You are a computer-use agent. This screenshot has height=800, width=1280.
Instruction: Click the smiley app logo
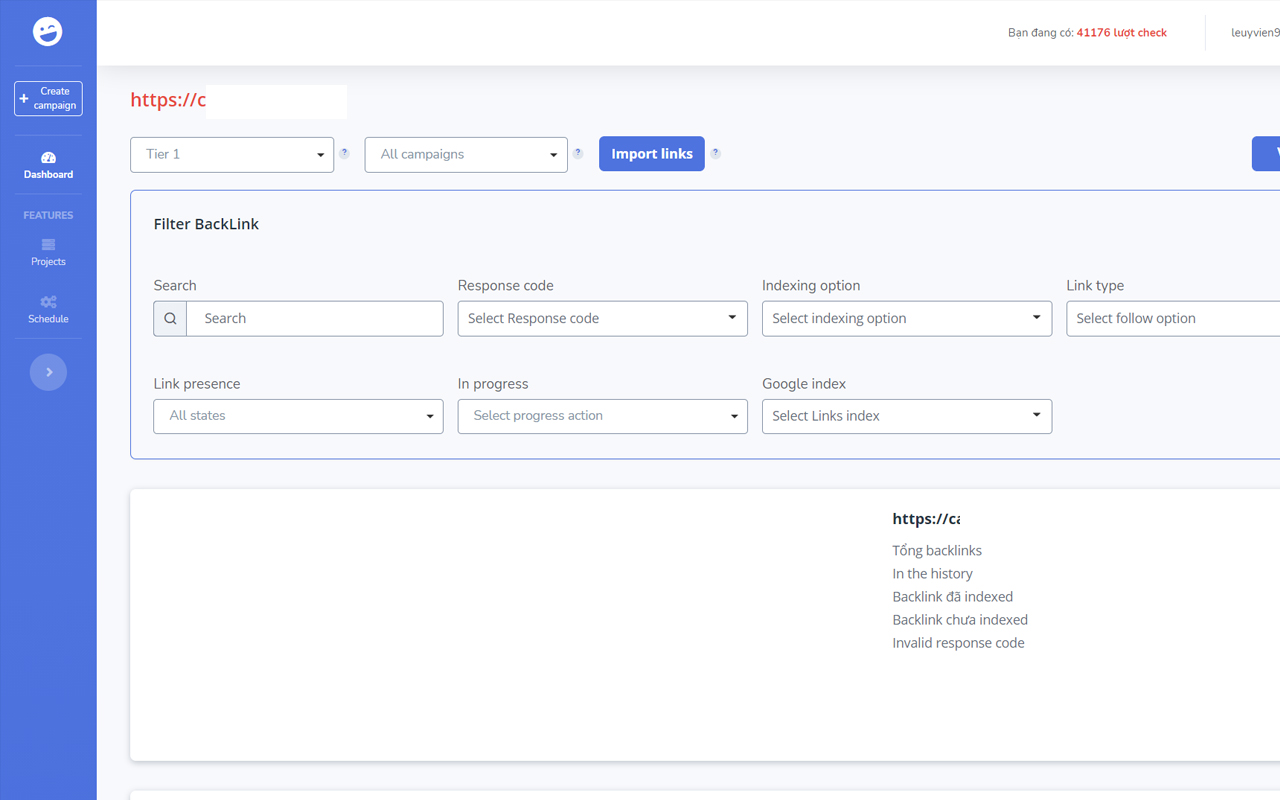pos(48,31)
